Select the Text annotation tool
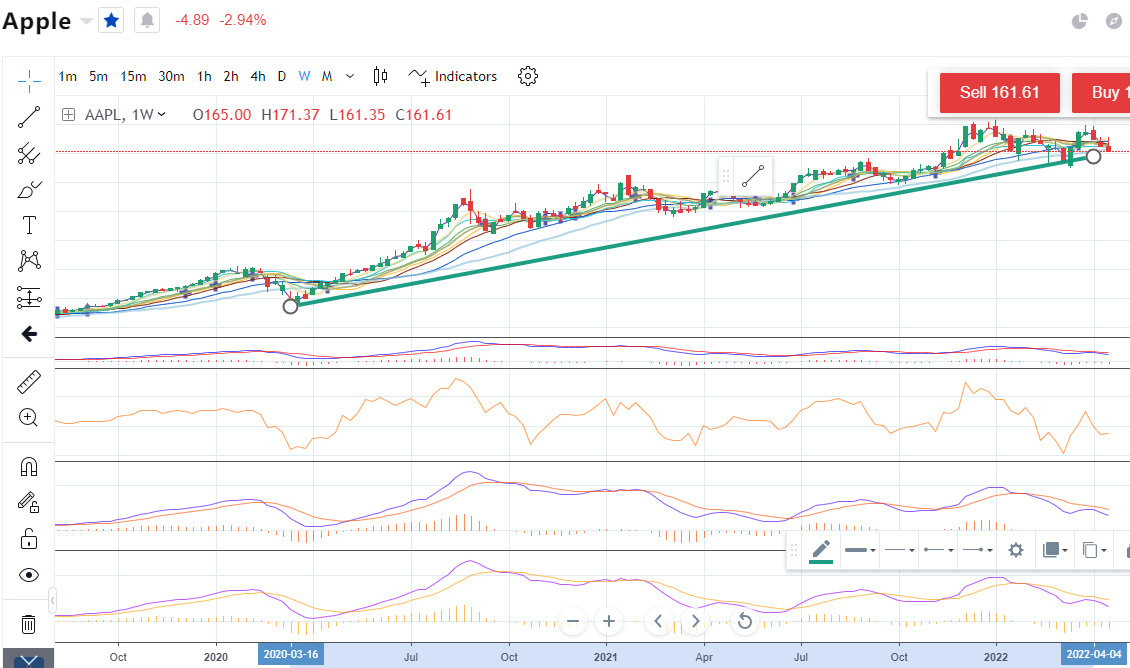The image size is (1130, 668). click(29, 225)
